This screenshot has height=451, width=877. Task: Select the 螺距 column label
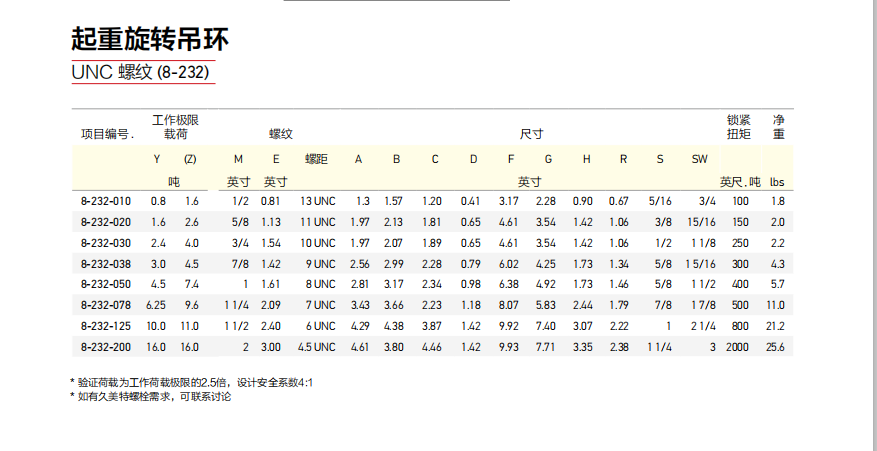click(x=316, y=159)
